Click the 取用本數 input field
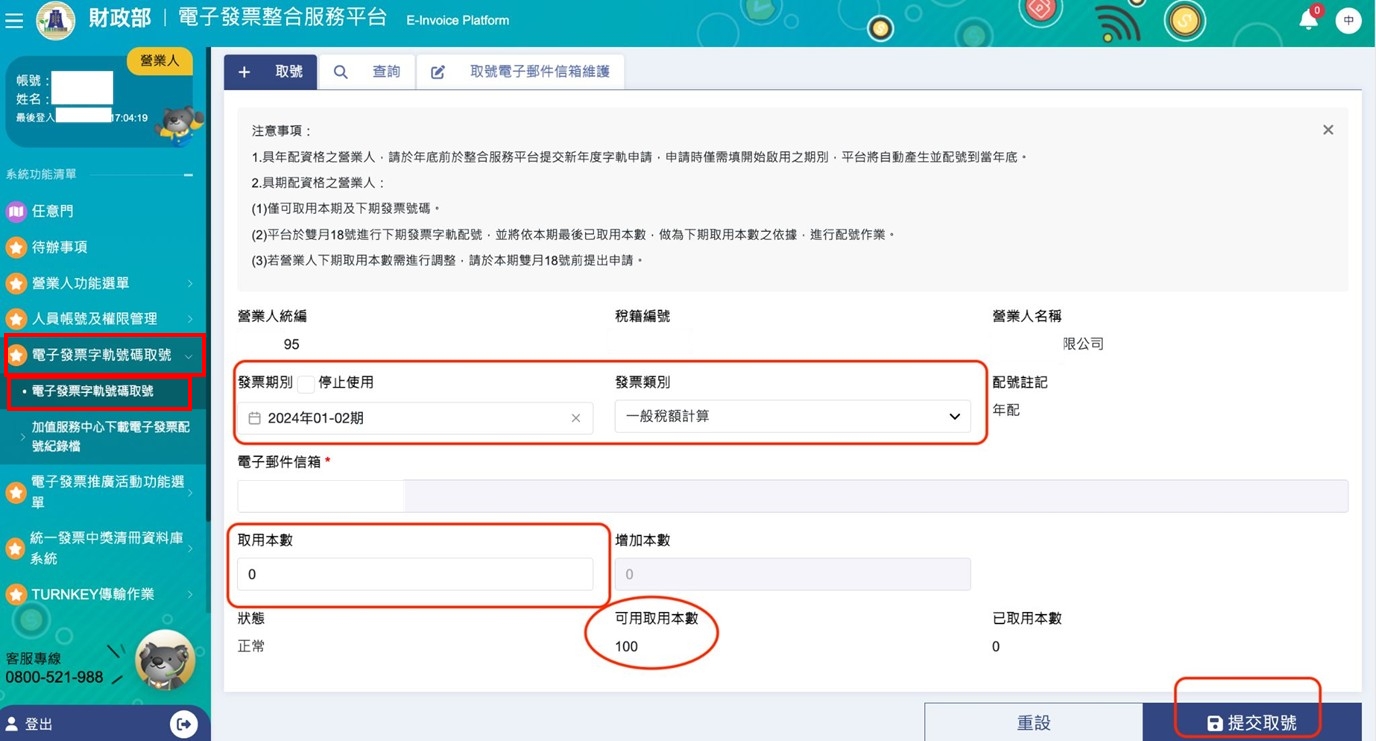The height and width of the screenshot is (741, 1376). [x=415, y=574]
